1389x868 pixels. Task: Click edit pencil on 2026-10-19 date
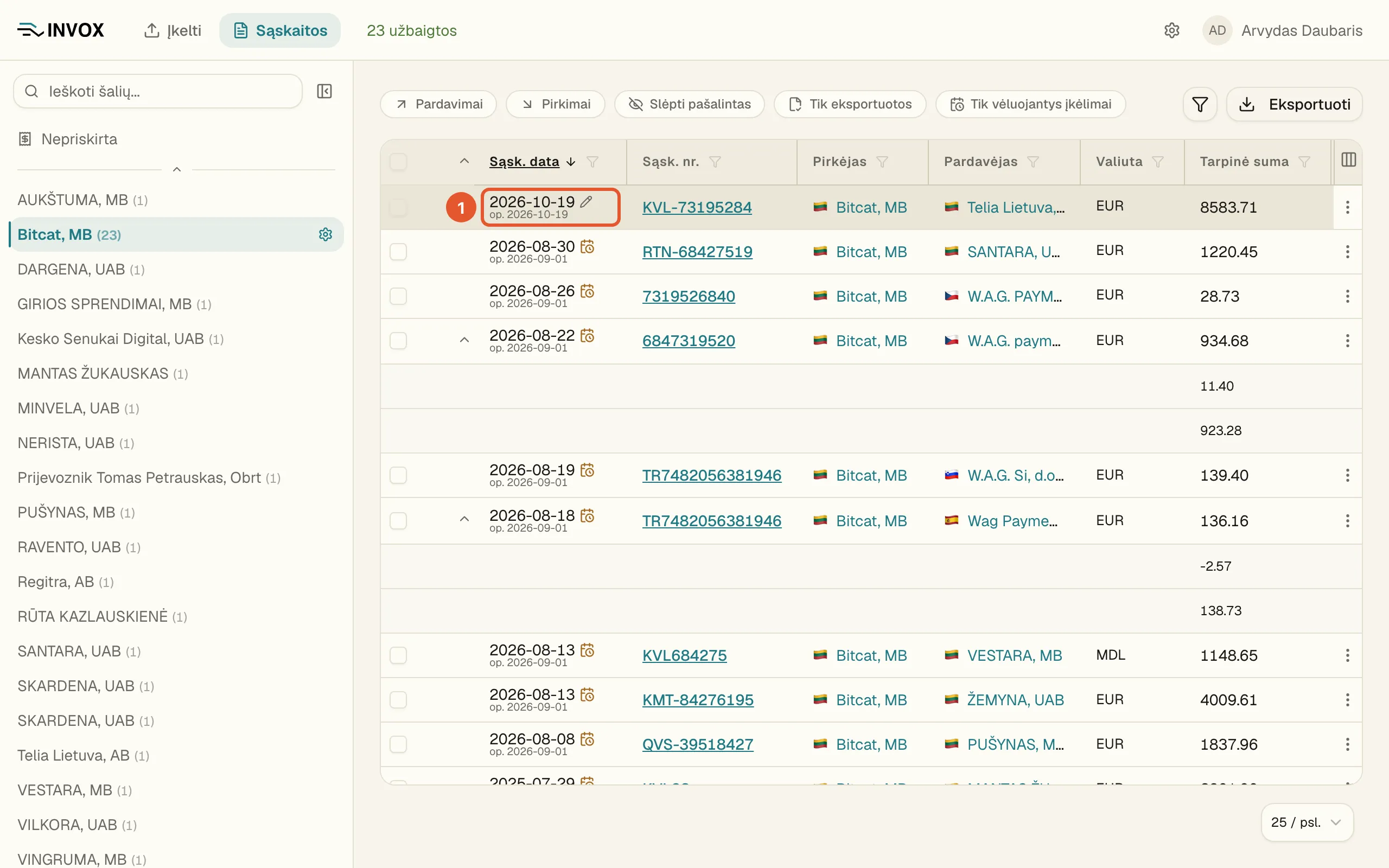(586, 201)
